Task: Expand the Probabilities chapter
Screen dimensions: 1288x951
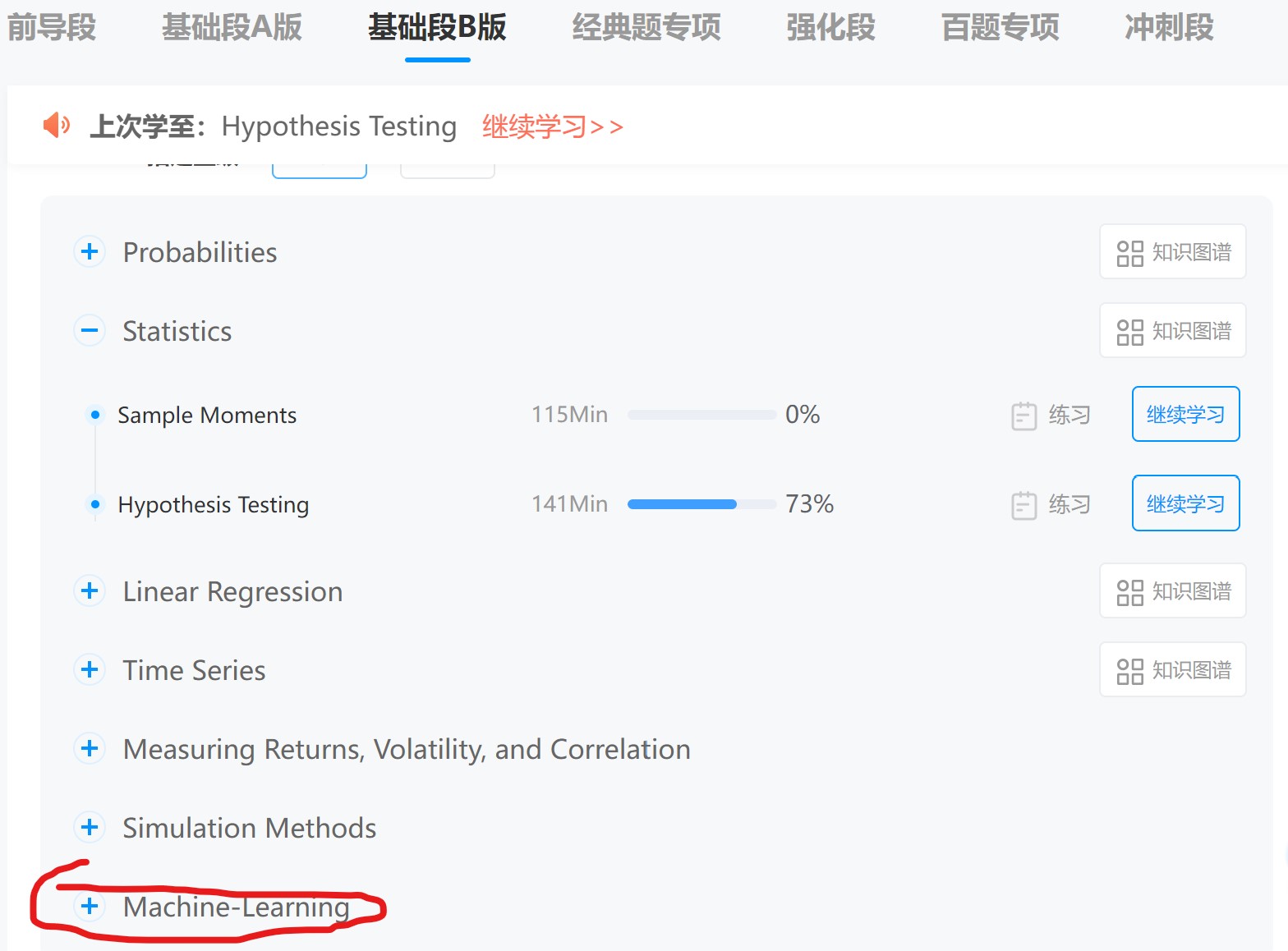Action: pyautogui.click(x=90, y=251)
